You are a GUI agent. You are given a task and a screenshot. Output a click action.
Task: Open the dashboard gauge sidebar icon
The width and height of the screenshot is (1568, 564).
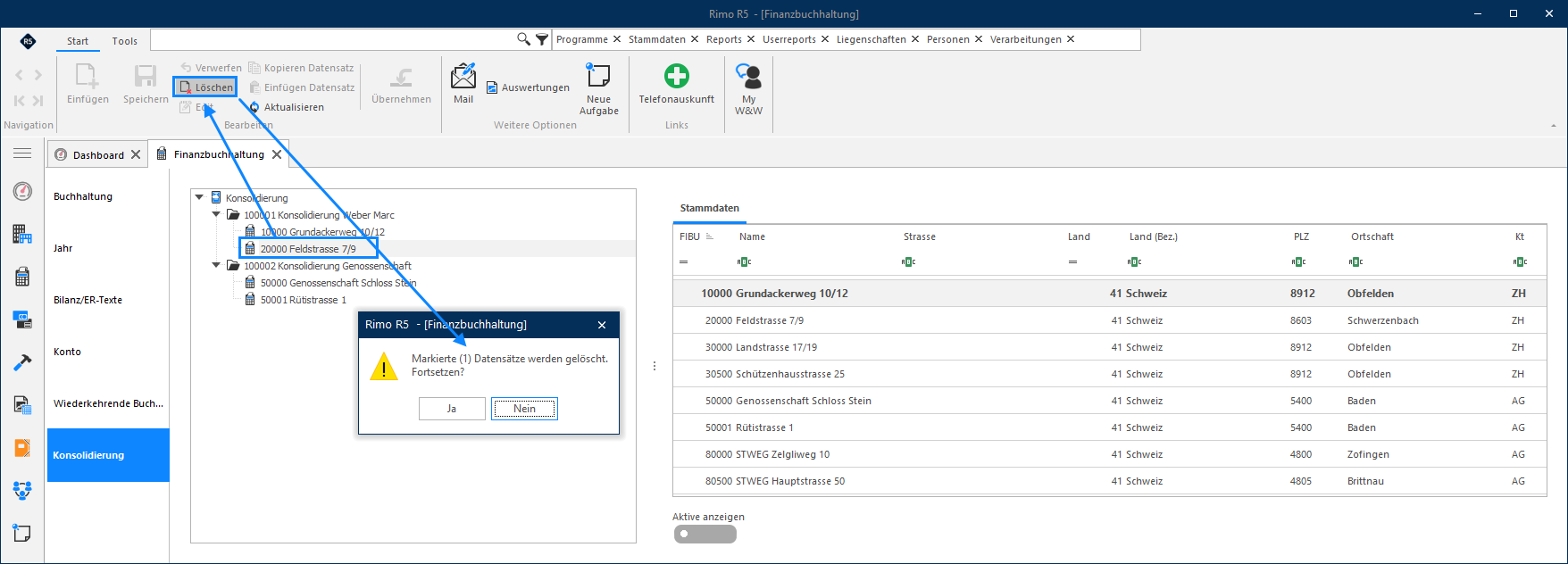pyautogui.click(x=22, y=191)
